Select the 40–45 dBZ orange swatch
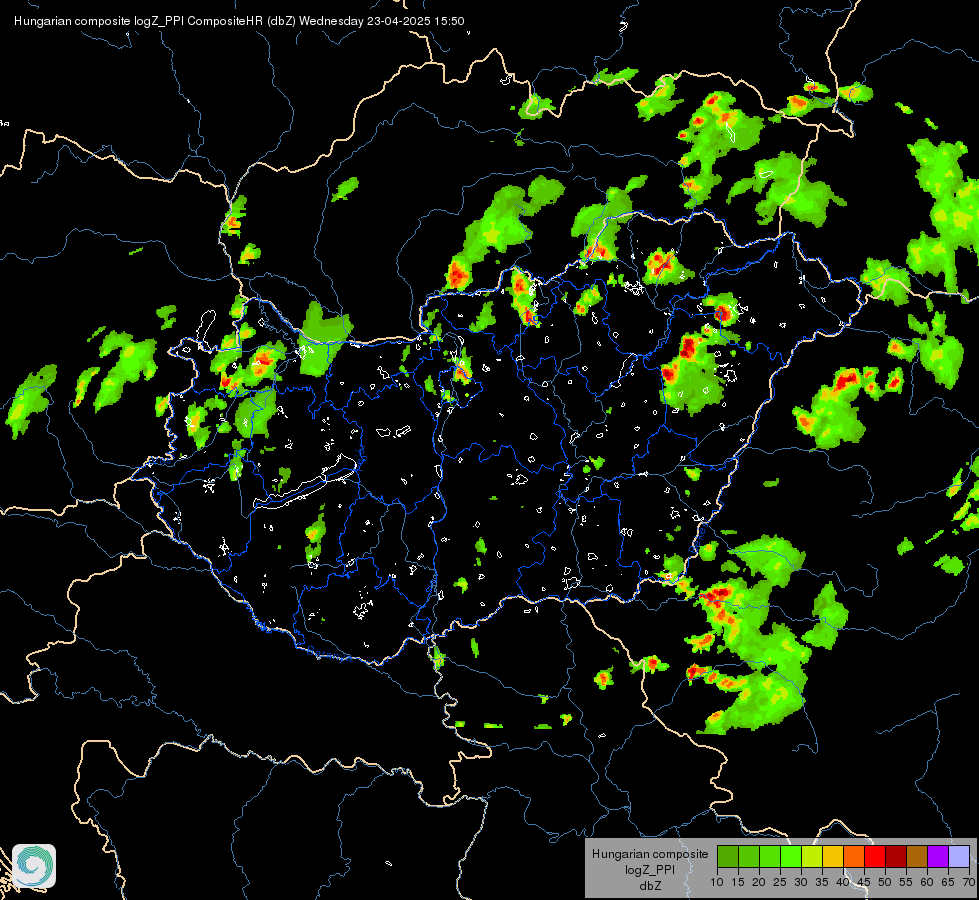 point(854,856)
